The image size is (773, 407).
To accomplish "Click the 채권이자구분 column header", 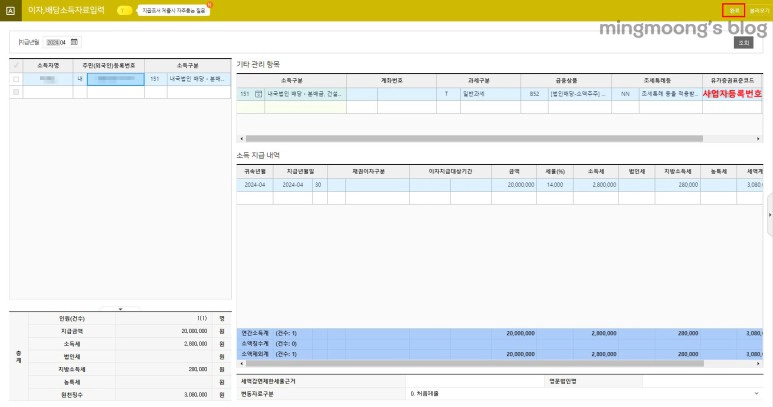I will tap(368, 171).
